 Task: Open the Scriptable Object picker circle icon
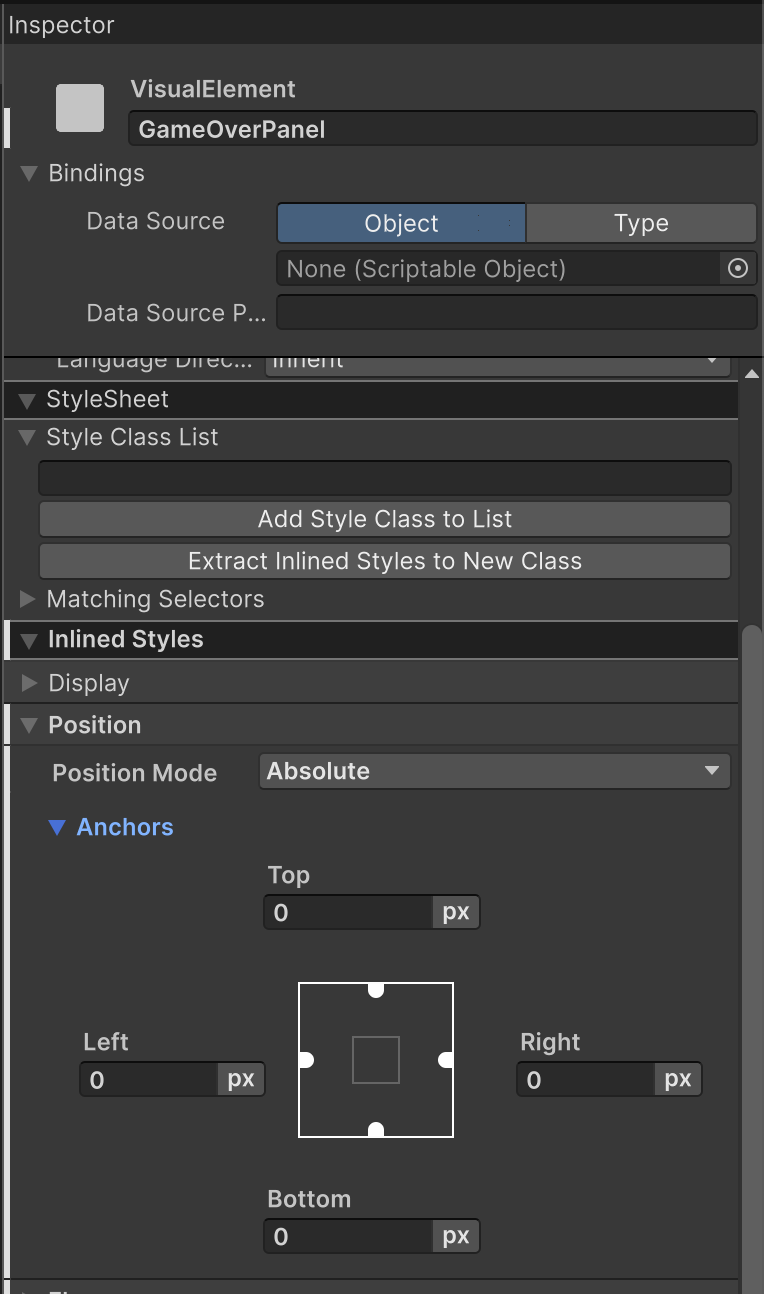pos(738,269)
